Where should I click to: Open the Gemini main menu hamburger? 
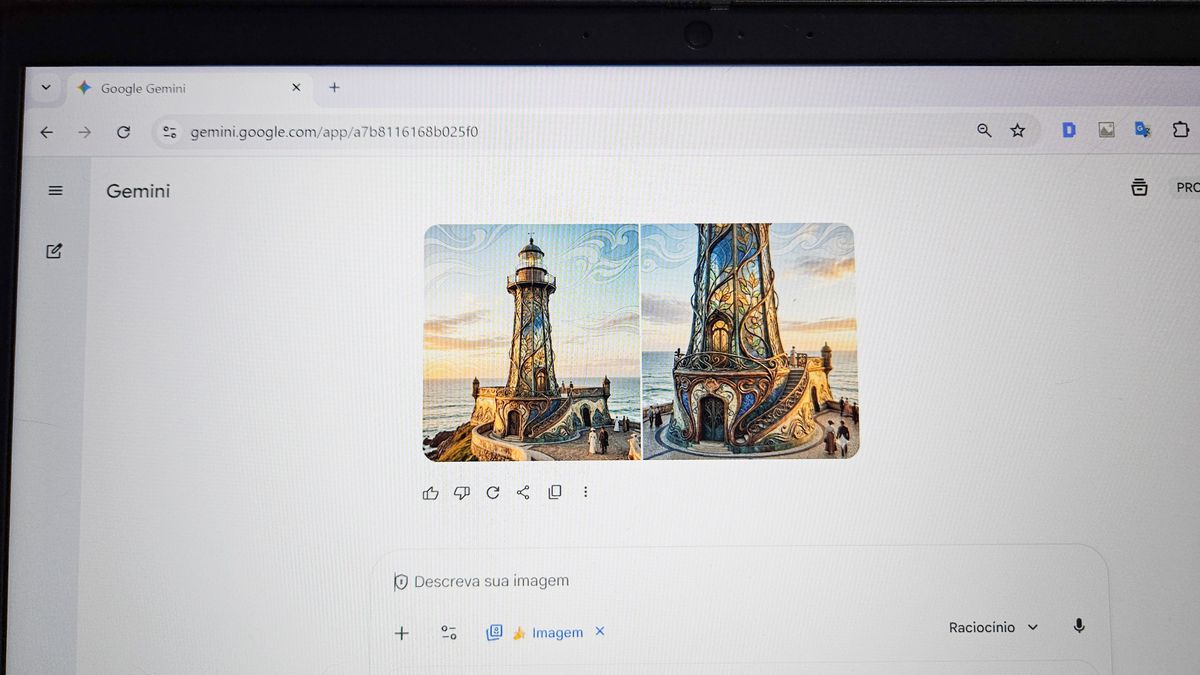coord(55,190)
